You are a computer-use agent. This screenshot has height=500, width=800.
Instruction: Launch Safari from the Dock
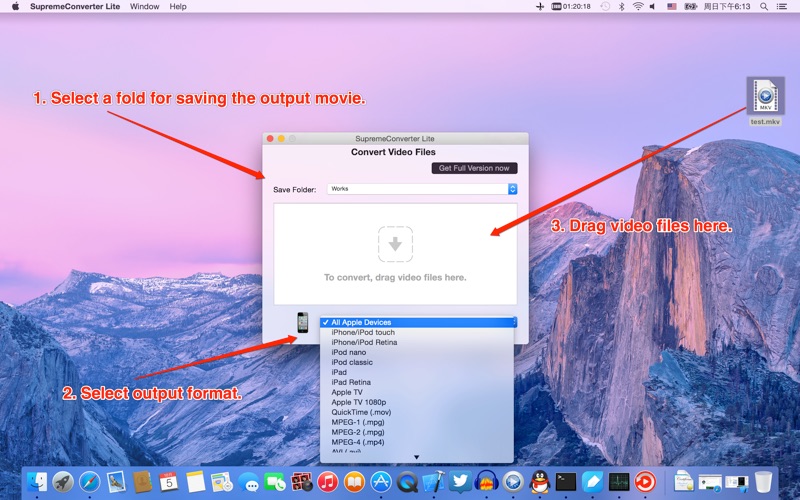click(90, 482)
